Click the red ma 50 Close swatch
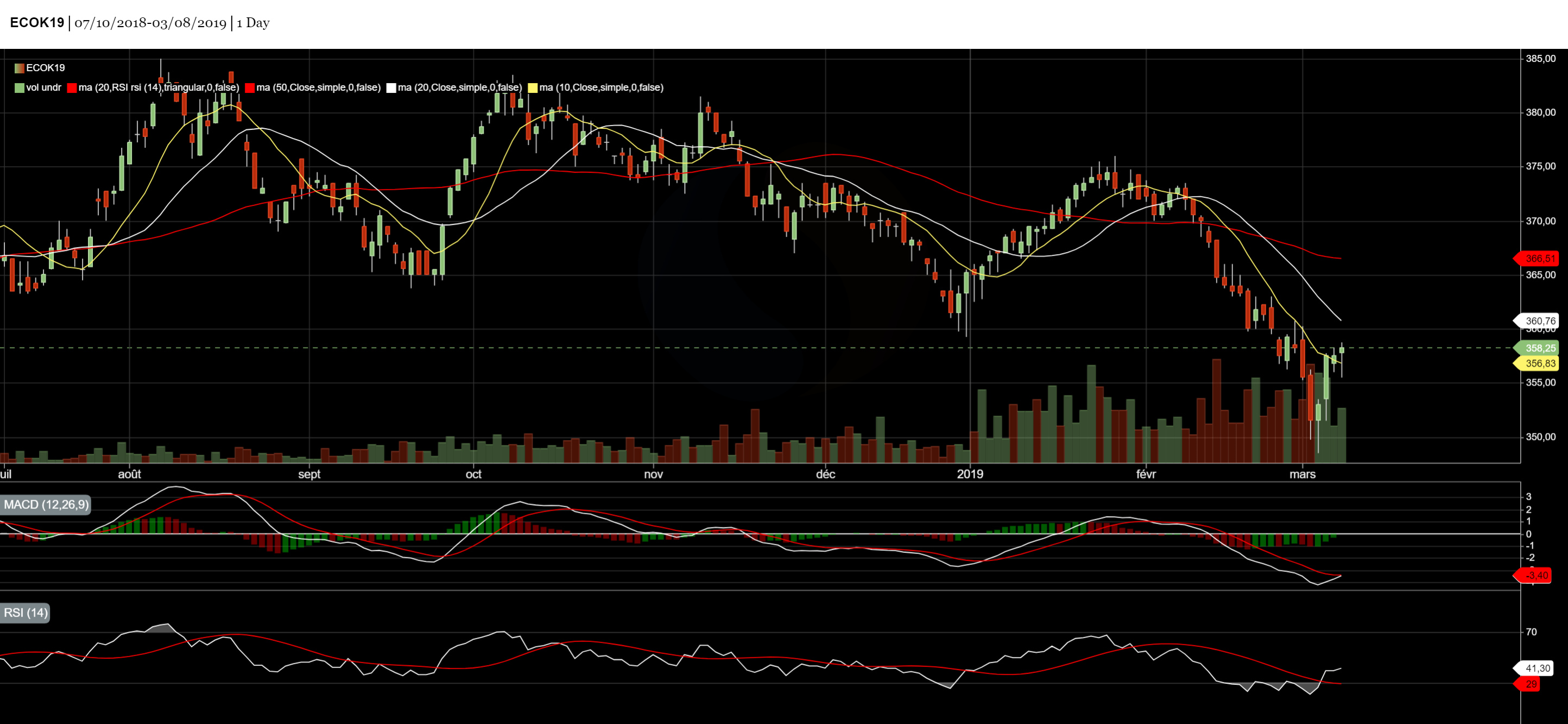Image resolution: width=1568 pixels, height=724 pixels. tap(250, 87)
